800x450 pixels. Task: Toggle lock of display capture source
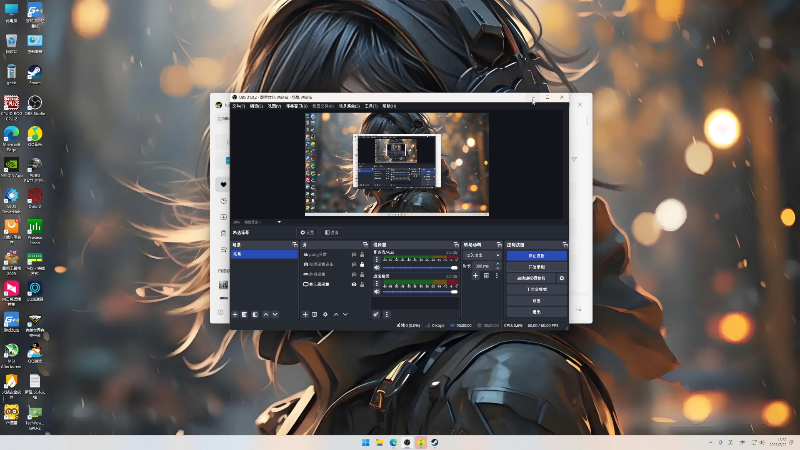tap(362, 284)
